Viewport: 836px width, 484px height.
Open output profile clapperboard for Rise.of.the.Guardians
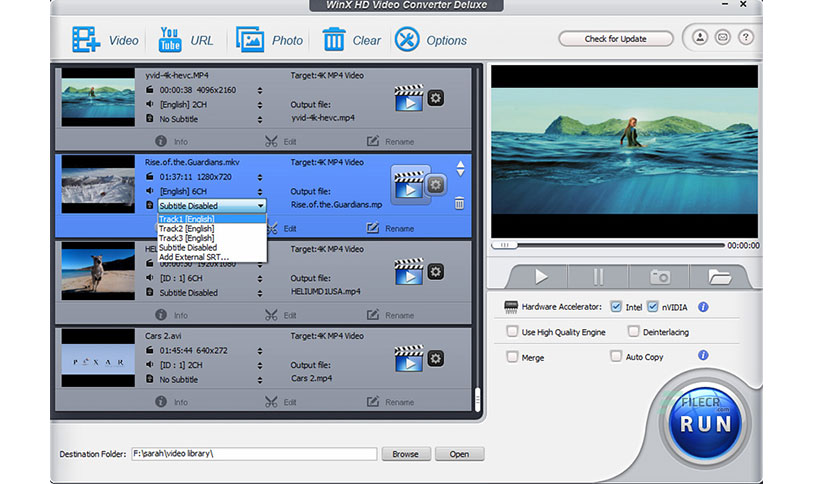(x=409, y=184)
